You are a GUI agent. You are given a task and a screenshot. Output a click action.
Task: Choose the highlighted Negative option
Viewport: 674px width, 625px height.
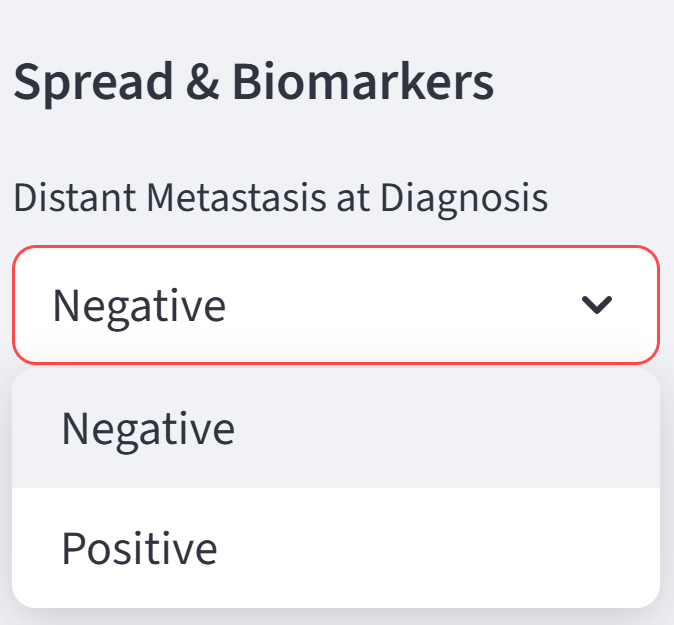click(148, 428)
